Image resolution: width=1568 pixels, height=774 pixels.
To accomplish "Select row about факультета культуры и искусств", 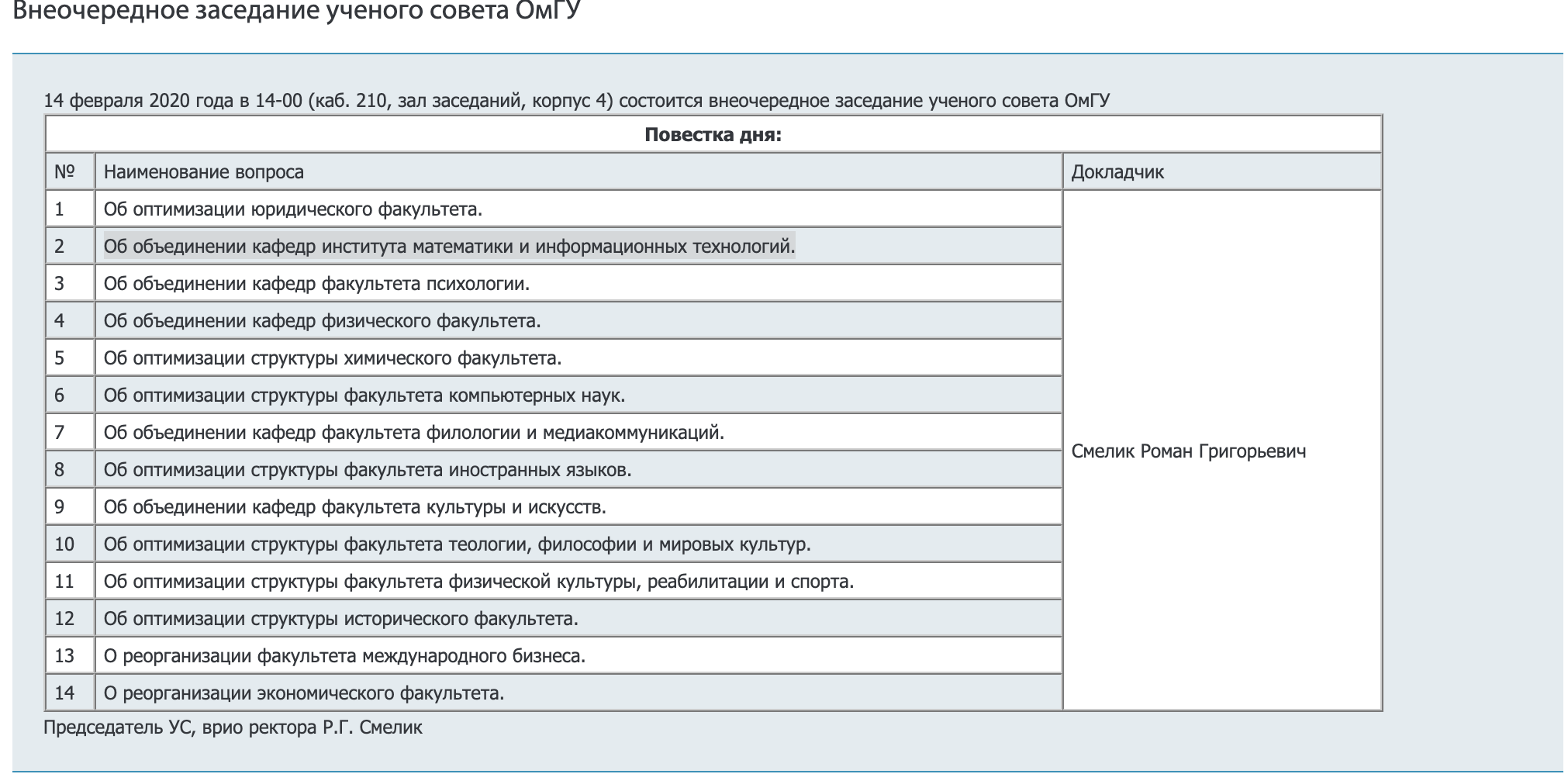I will (x=579, y=506).
